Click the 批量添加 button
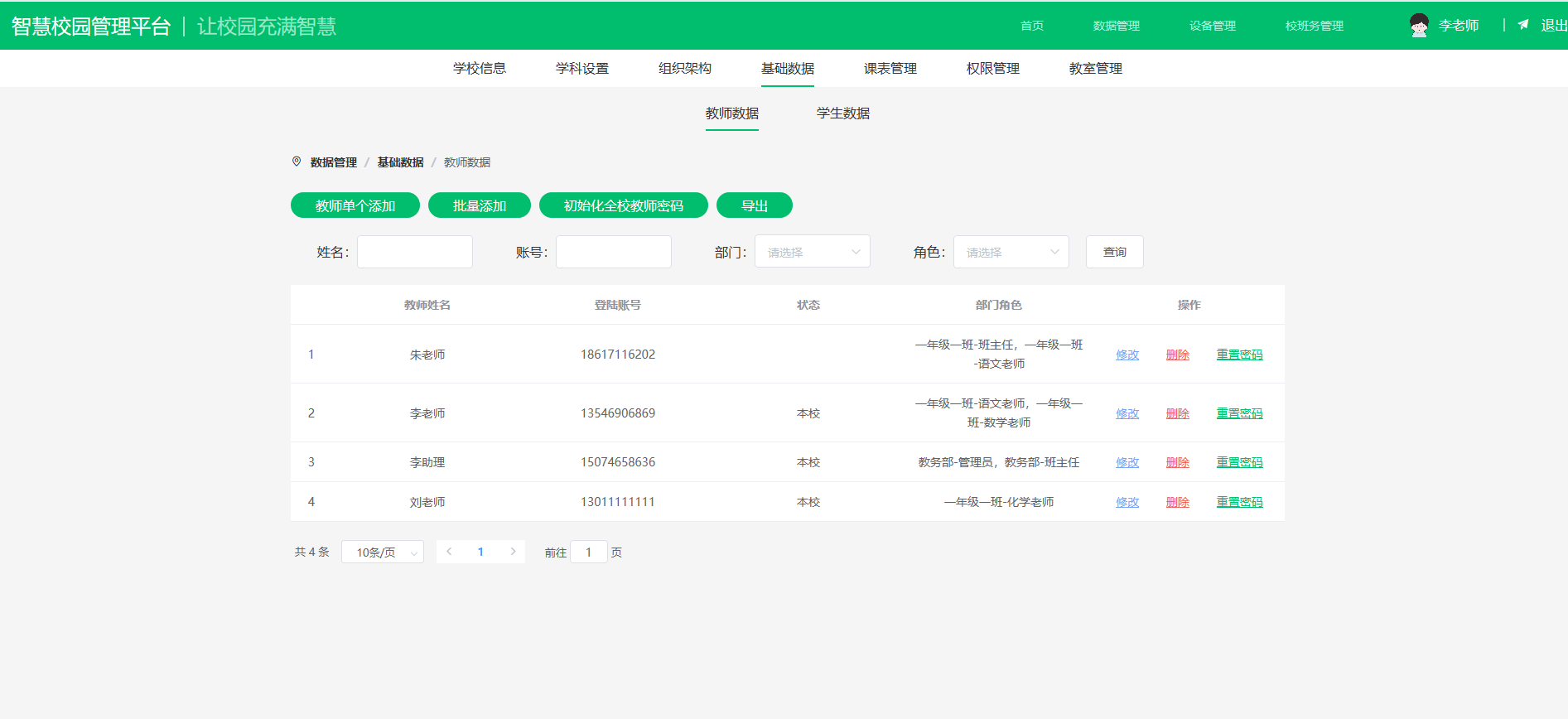The width and height of the screenshot is (1568, 719). (479, 205)
